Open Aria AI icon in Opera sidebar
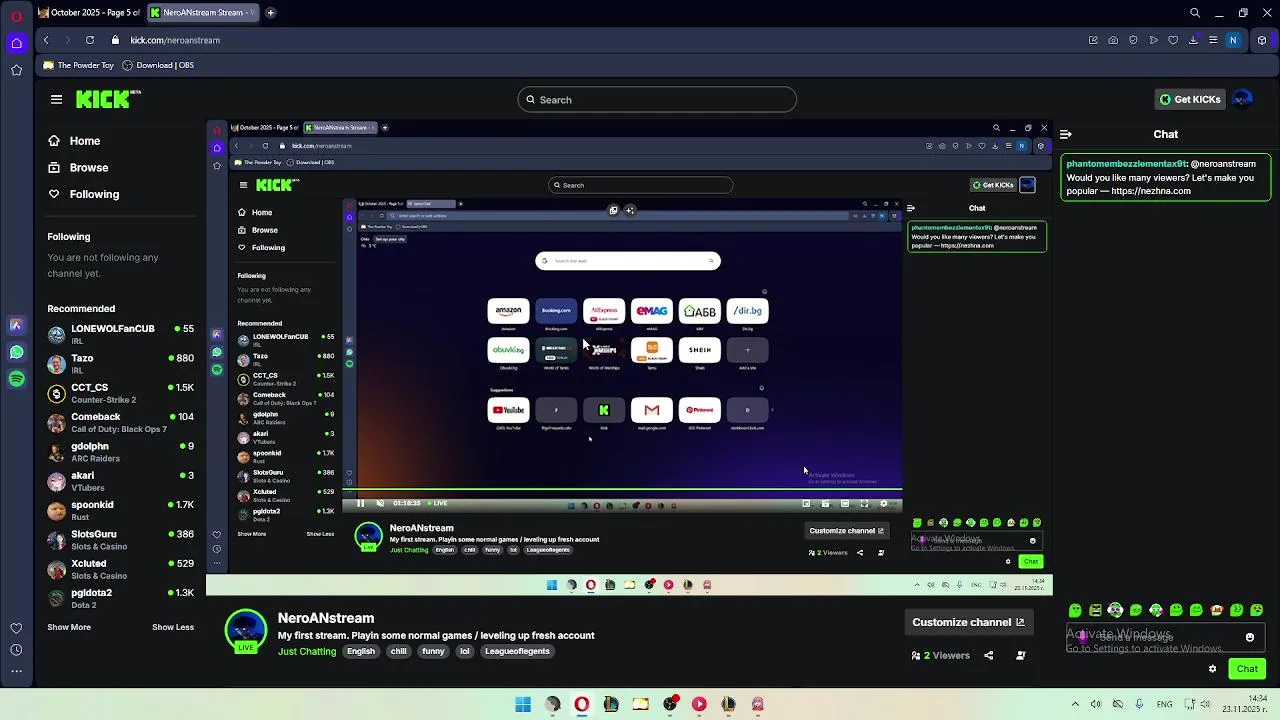Screen dimensions: 1280x720 coord(16,325)
